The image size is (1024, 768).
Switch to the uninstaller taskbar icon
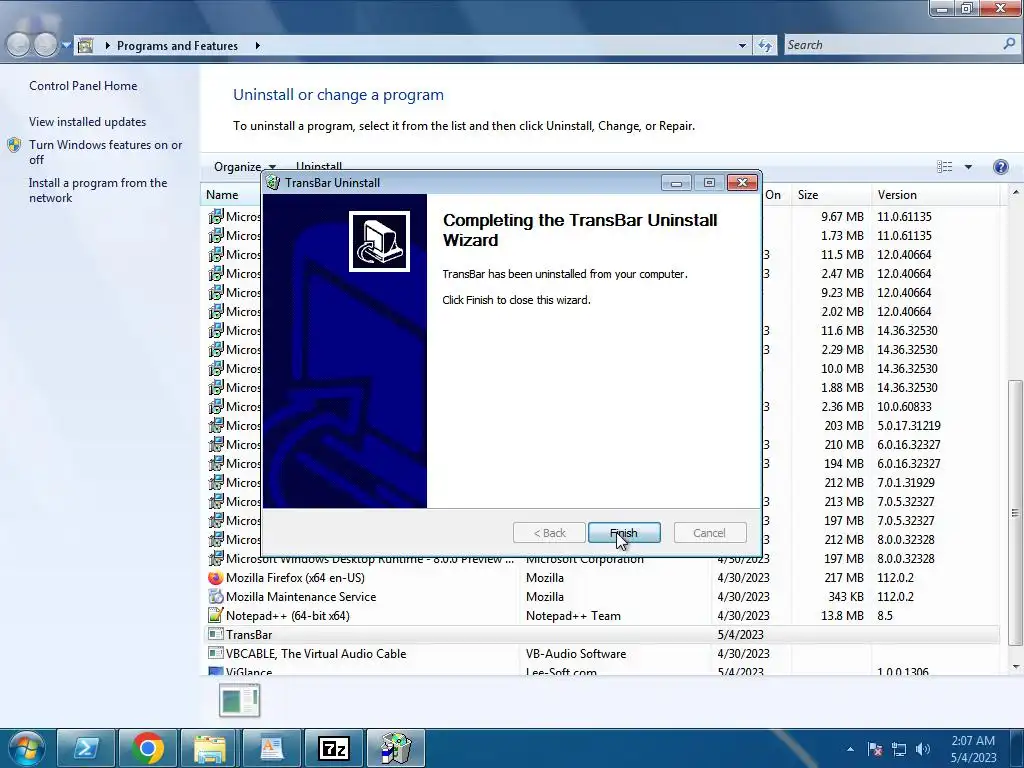(x=396, y=748)
